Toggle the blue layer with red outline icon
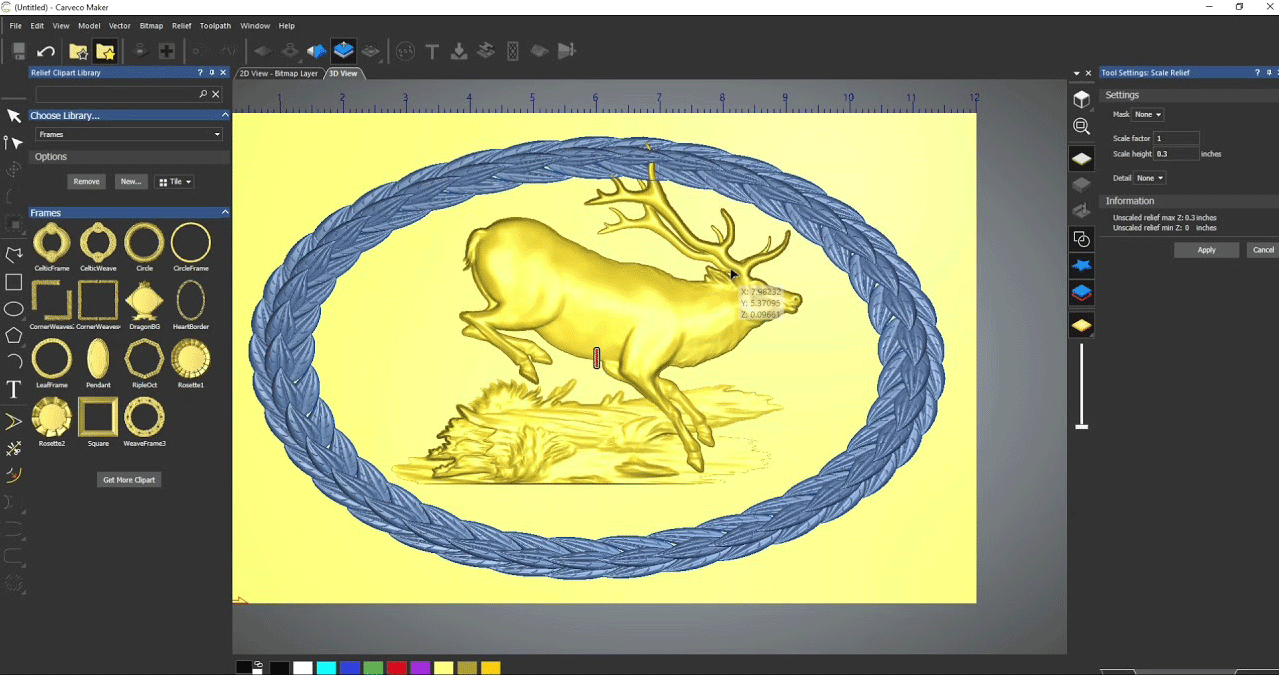 pos(1081,293)
